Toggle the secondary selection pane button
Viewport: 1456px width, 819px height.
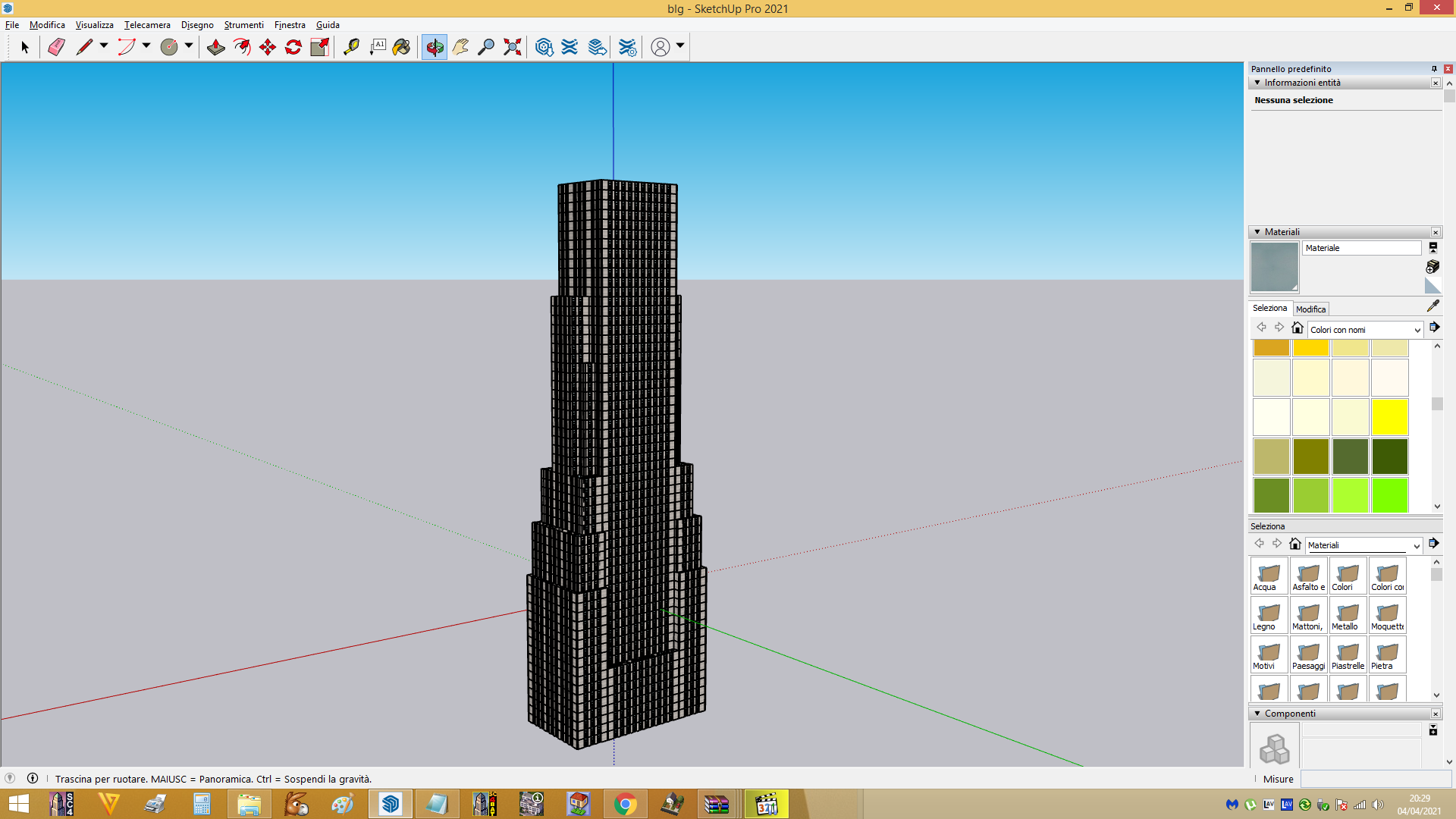pyautogui.click(x=1432, y=247)
